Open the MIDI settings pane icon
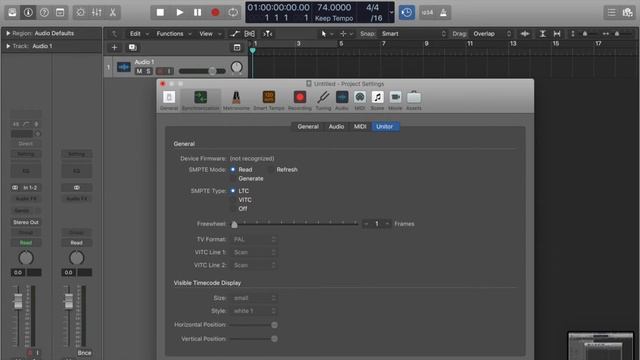640x360 pixels. click(360, 100)
